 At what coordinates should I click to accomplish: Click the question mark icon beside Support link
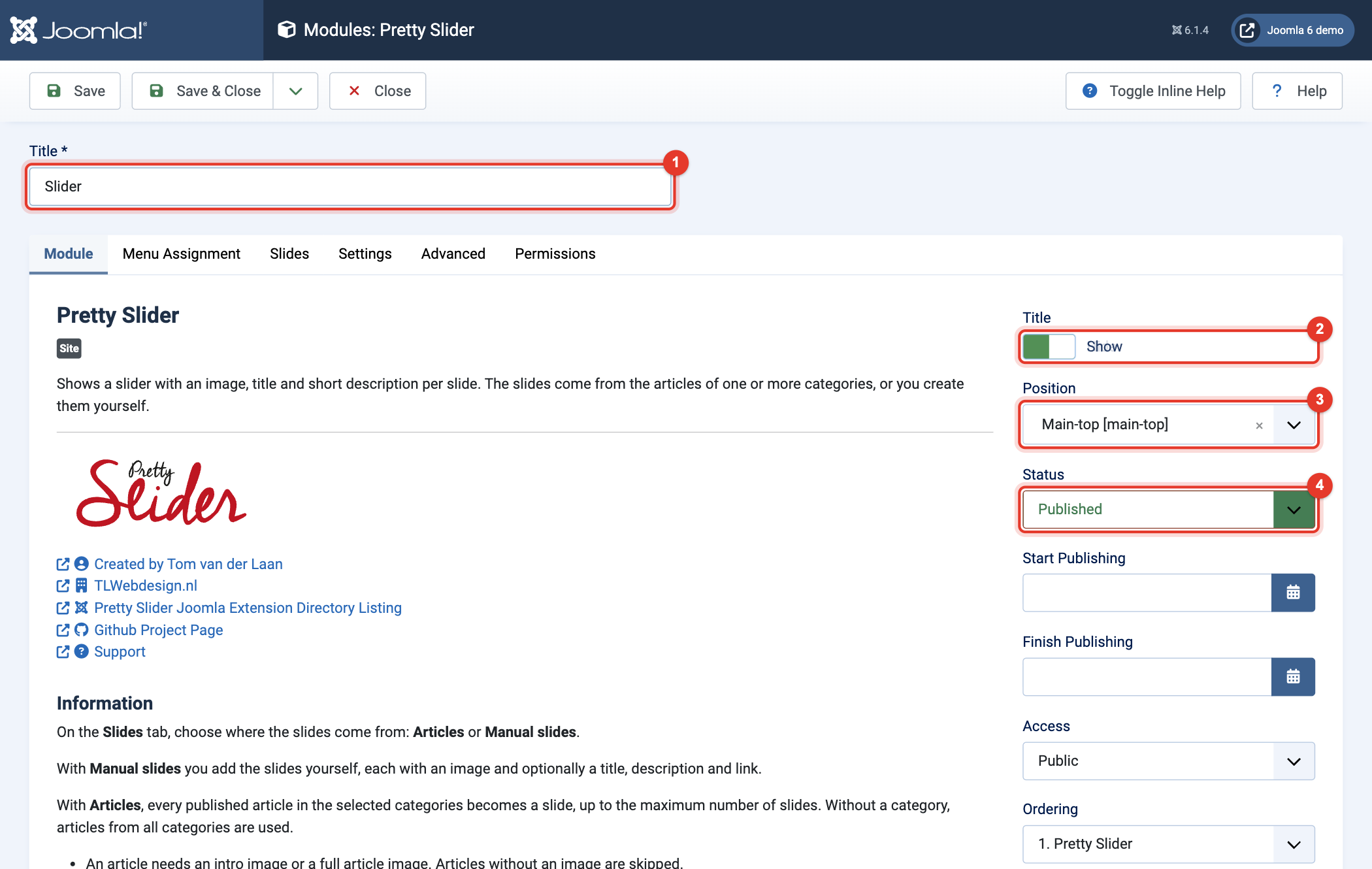point(81,651)
